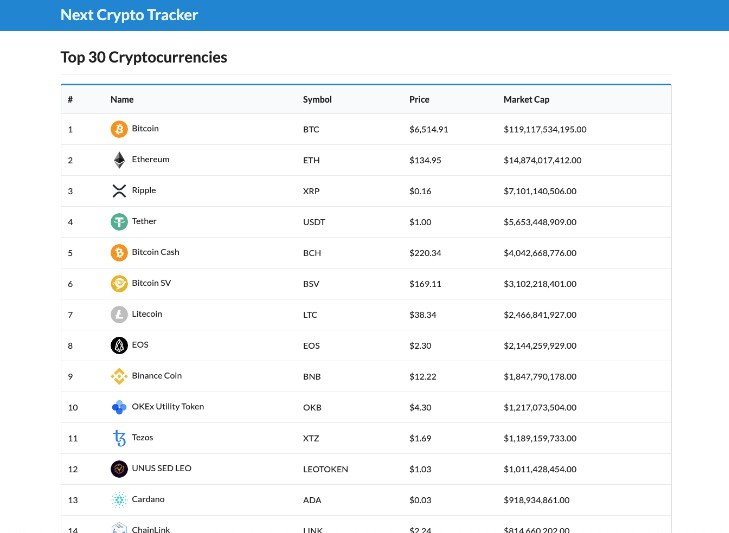Click the OKB symbol cell
The image size is (729, 533).
click(x=312, y=407)
